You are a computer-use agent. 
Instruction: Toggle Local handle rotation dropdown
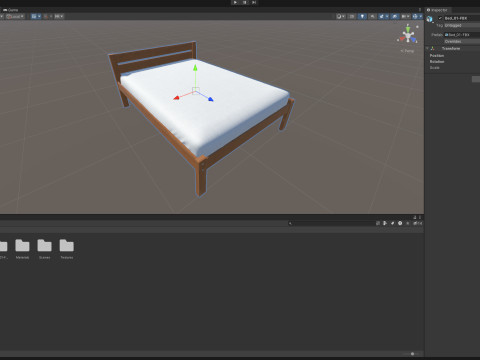pos(15,16)
